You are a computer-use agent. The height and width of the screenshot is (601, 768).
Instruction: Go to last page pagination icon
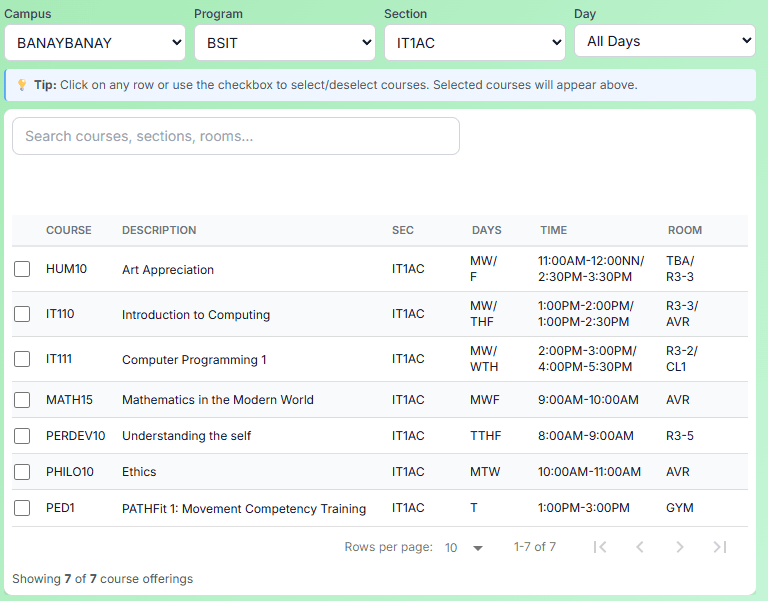[x=720, y=547]
